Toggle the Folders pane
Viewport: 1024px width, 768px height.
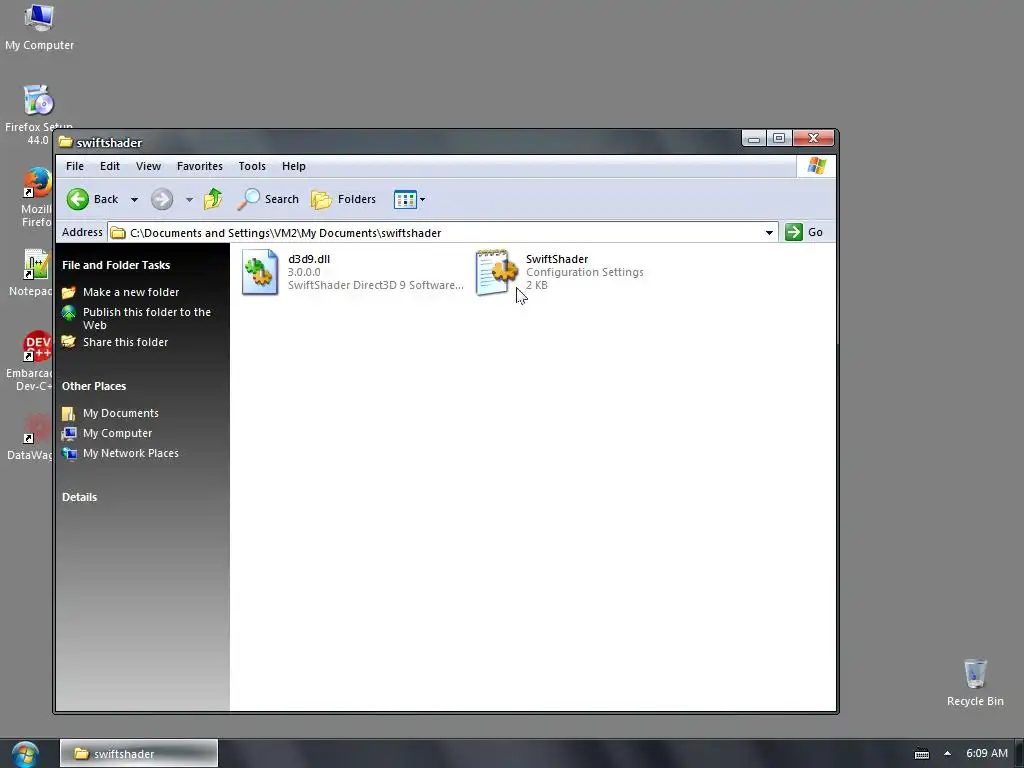[x=344, y=199]
